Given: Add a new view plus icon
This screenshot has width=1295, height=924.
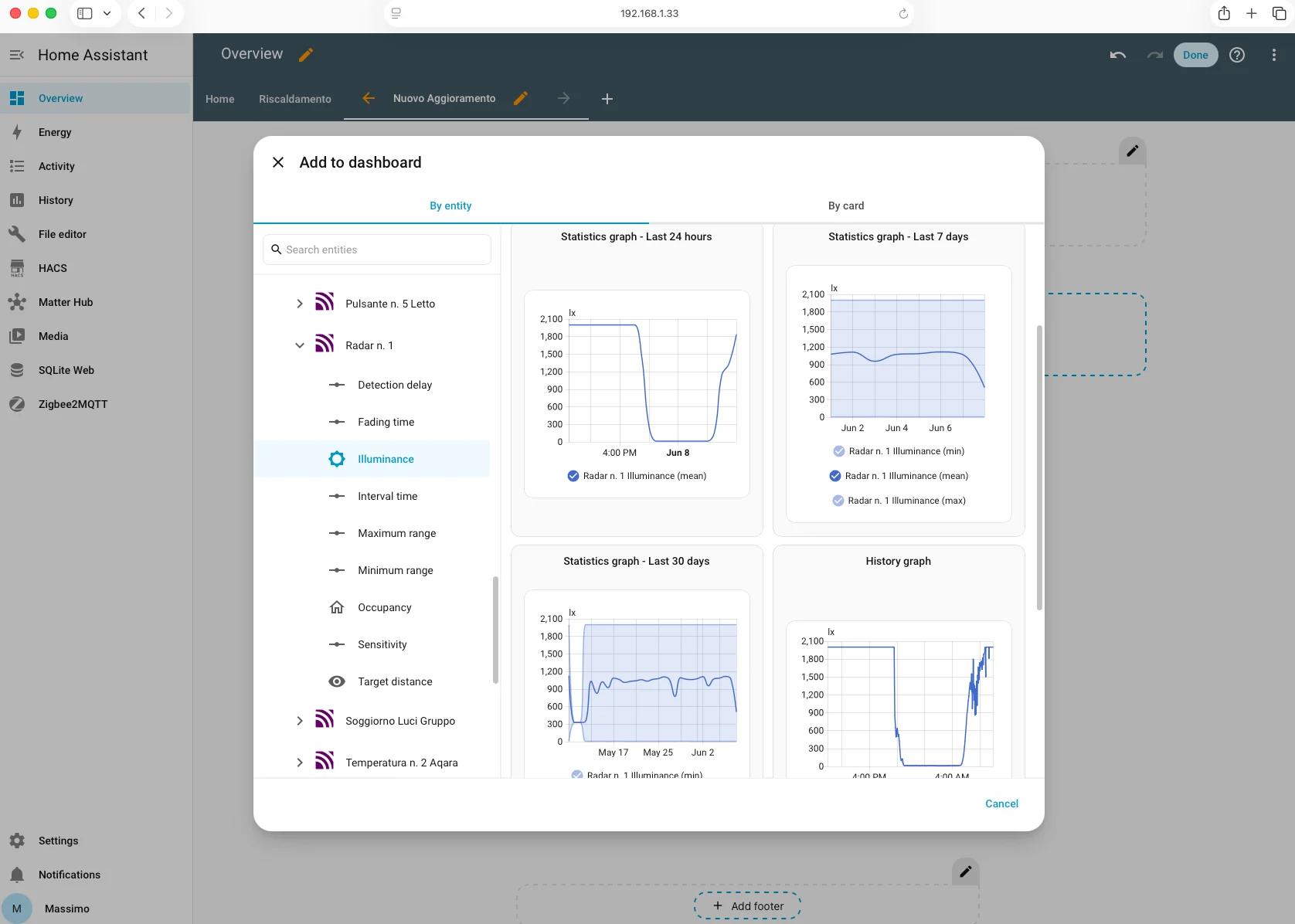Looking at the screenshot, I should coord(607,99).
